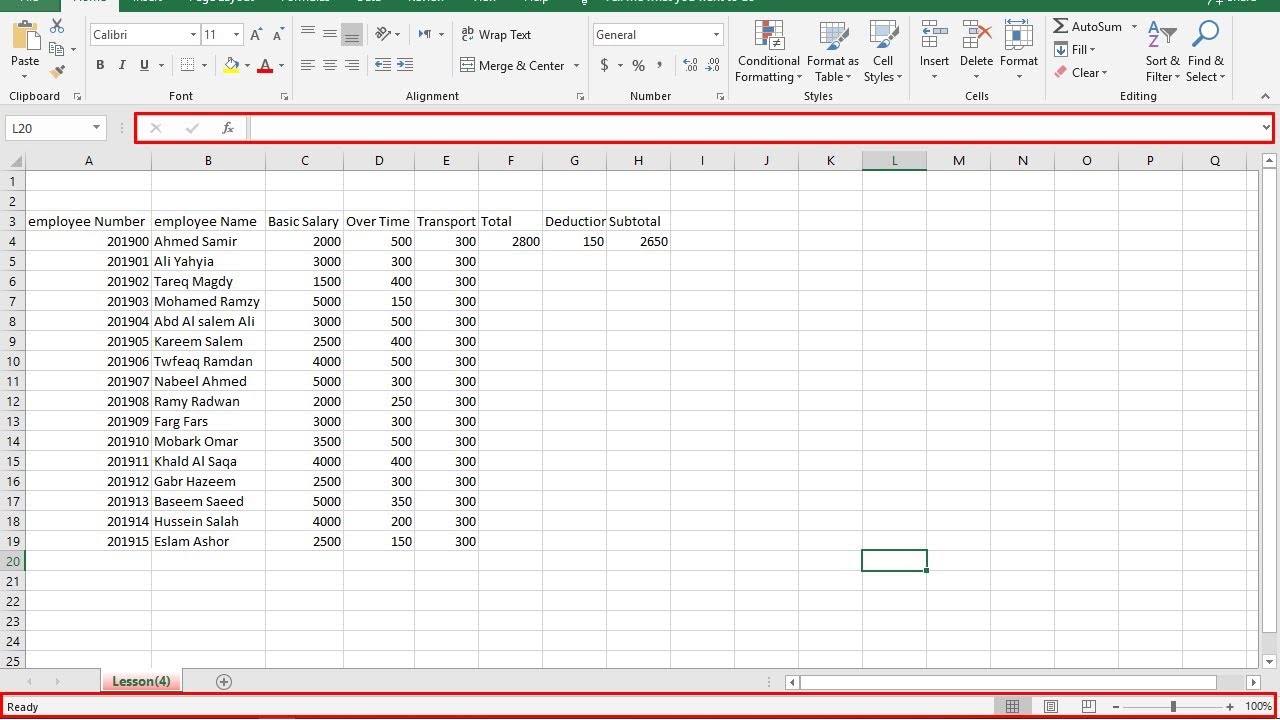
Task: Expand the Merge & Center dropdown arrow
Action: tap(576, 66)
